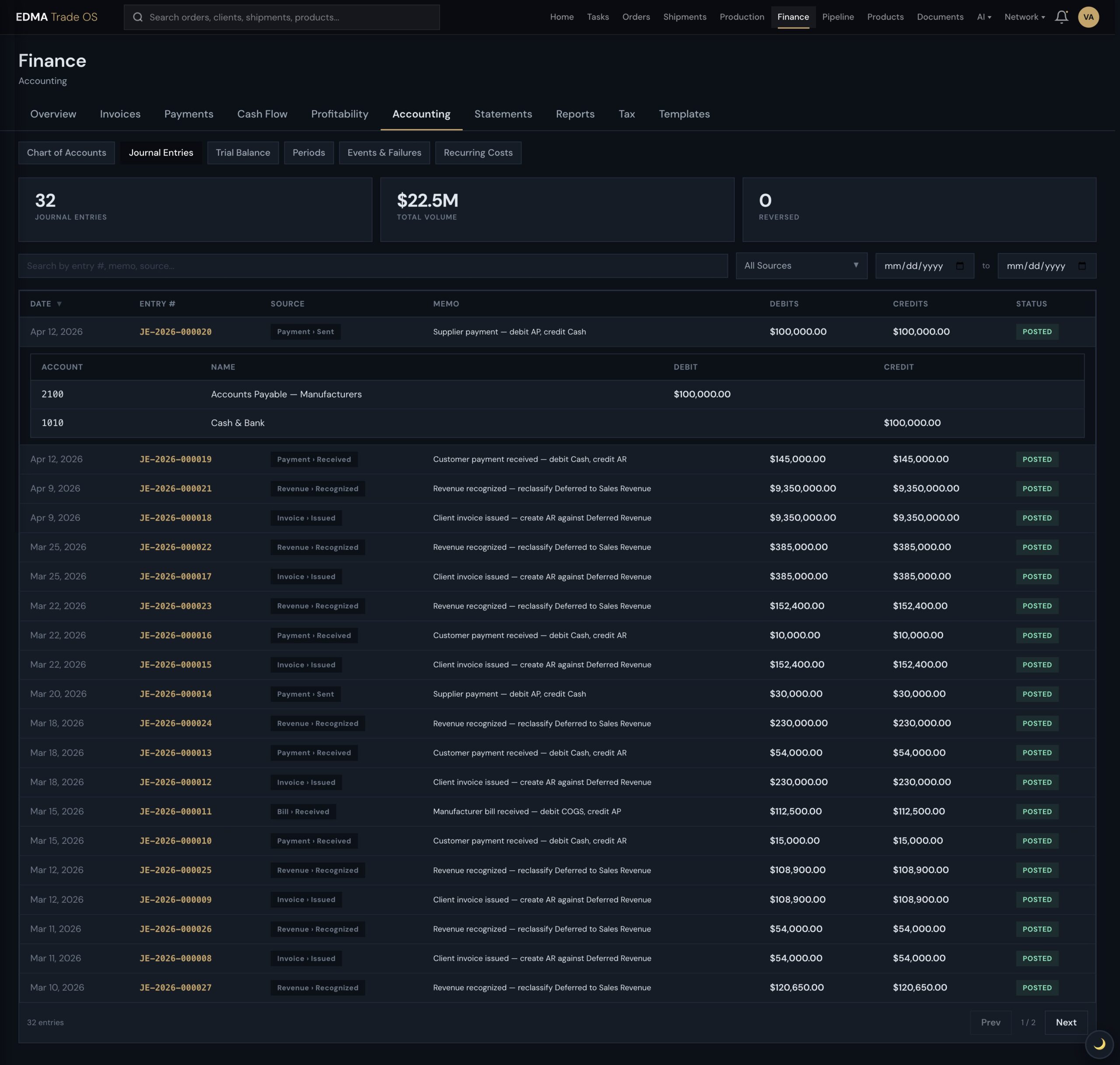The width and height of the screenshot is (1120, 1065).
Task: Focus the search by entry # field
Action: pyautogui.click(x=373, y=265)
